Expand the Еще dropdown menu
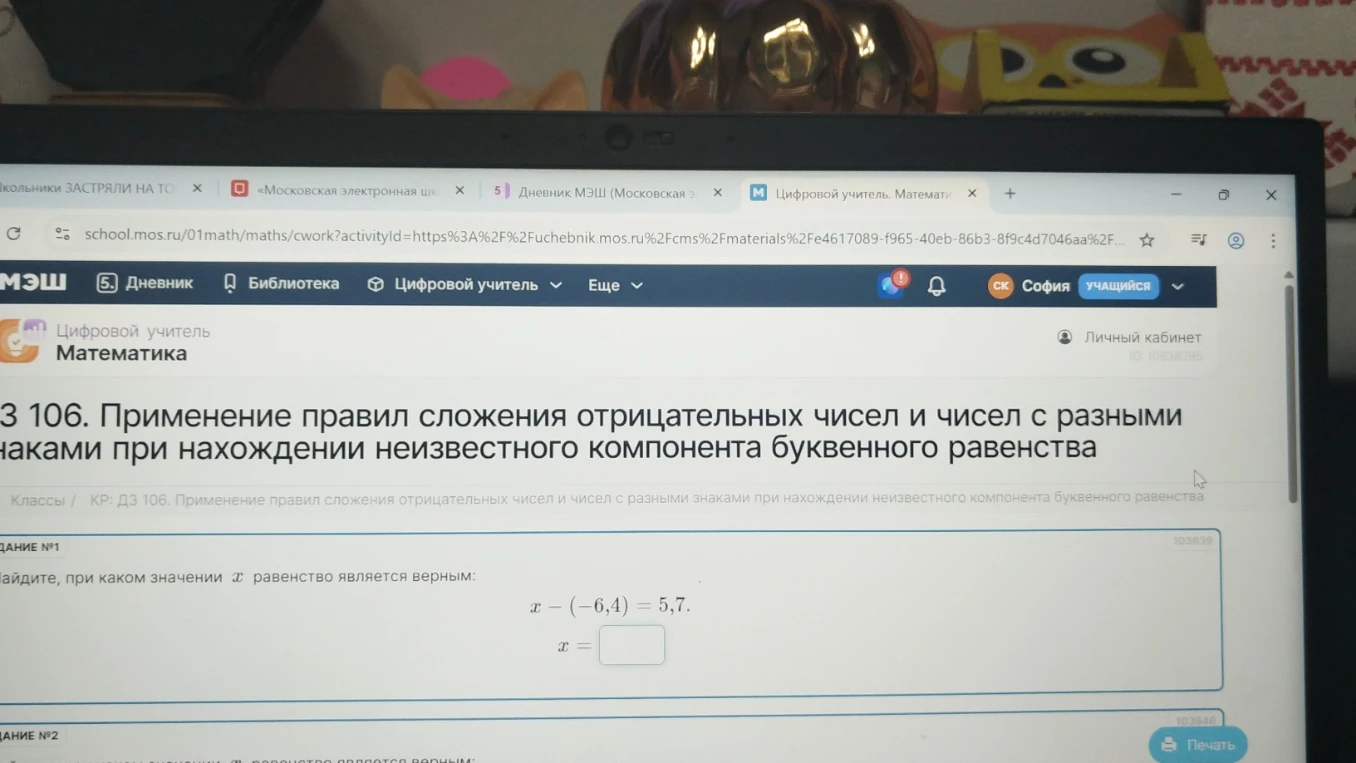 pyautogui.click(x=615, y=286)
